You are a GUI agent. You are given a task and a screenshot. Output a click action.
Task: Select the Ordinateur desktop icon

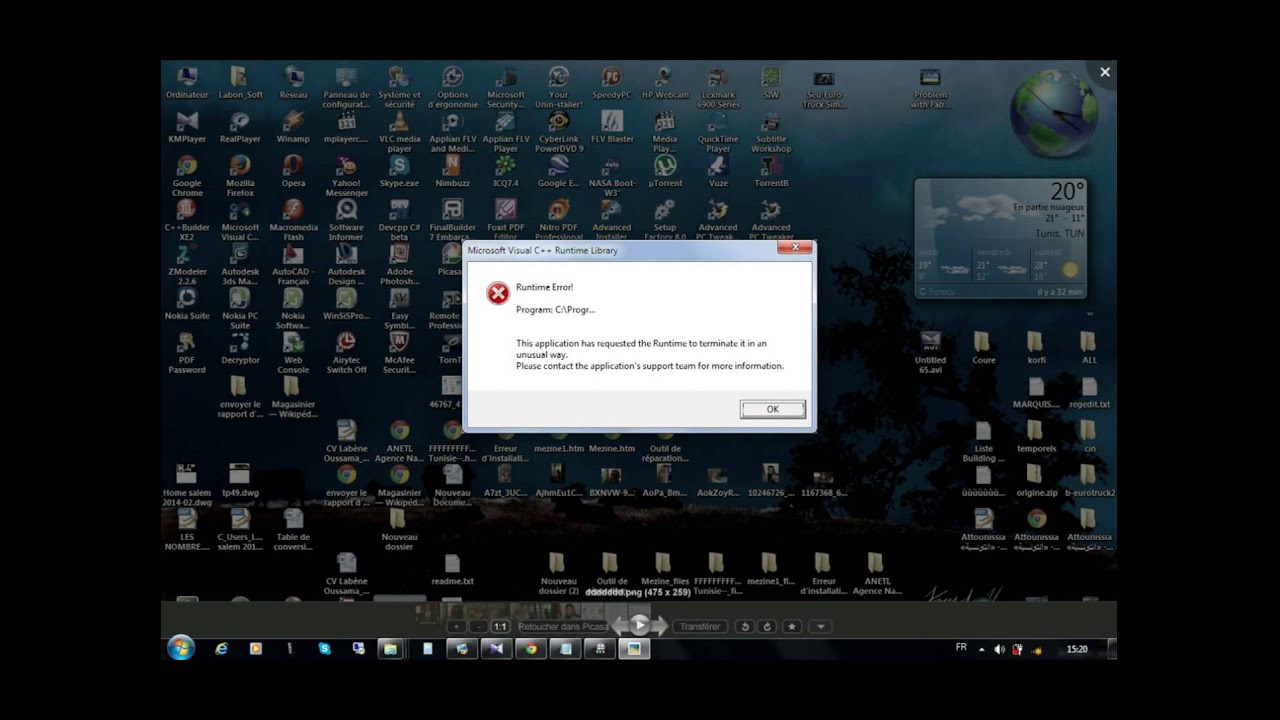(187, 84)
